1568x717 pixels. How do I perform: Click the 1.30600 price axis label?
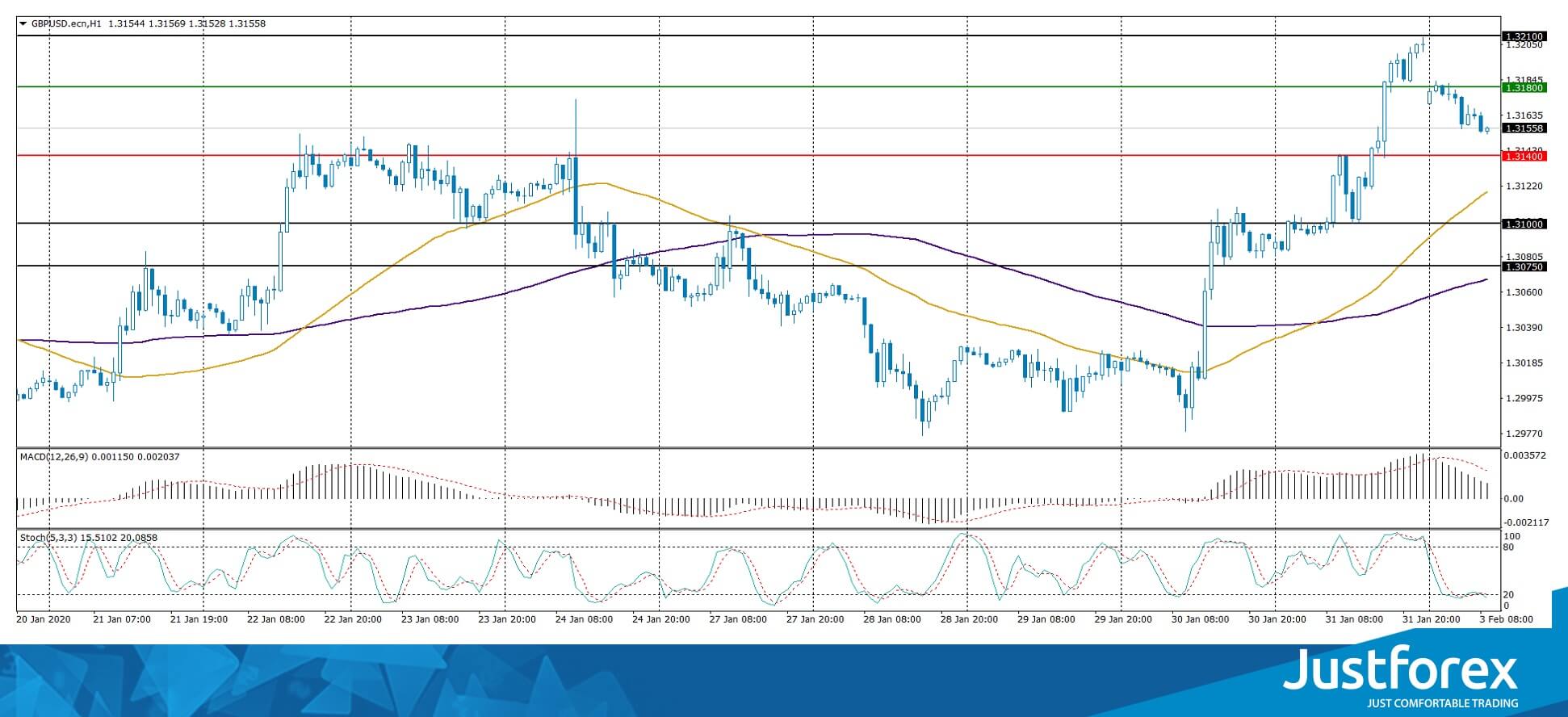click(x=1524, y=292)
